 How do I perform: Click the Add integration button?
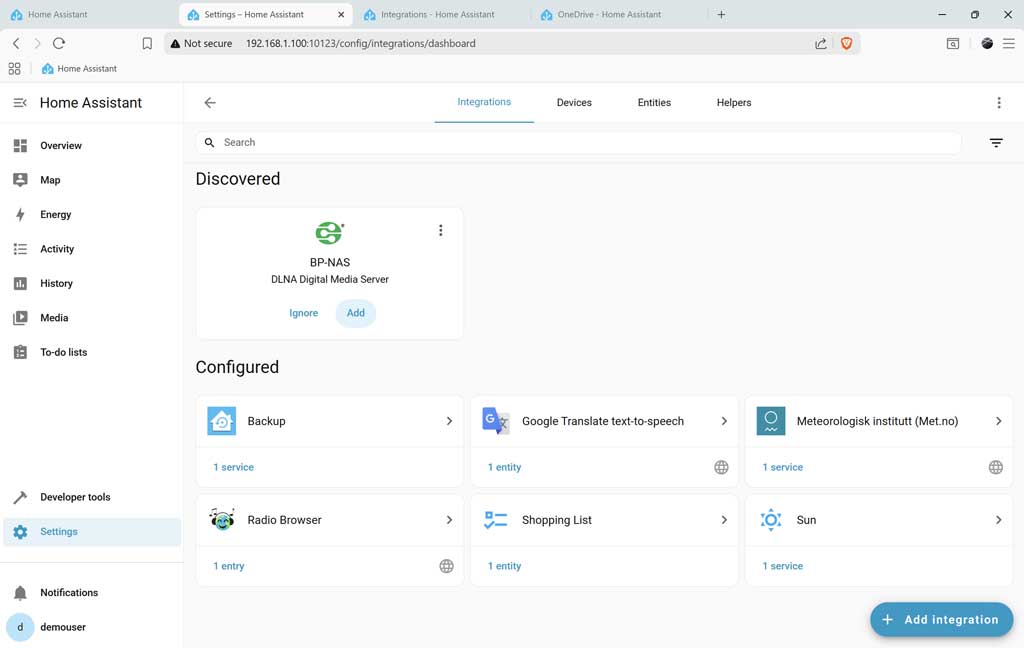point(941,619)
